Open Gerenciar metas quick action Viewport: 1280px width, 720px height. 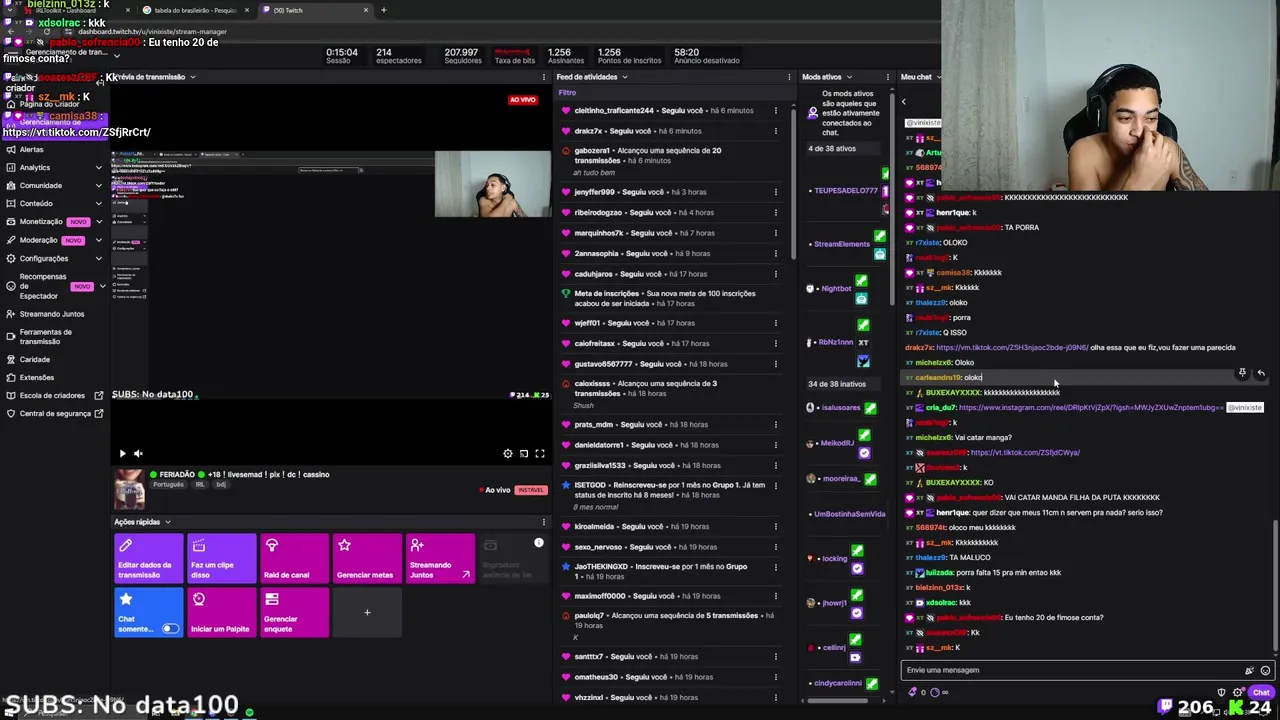click(368, 558)
